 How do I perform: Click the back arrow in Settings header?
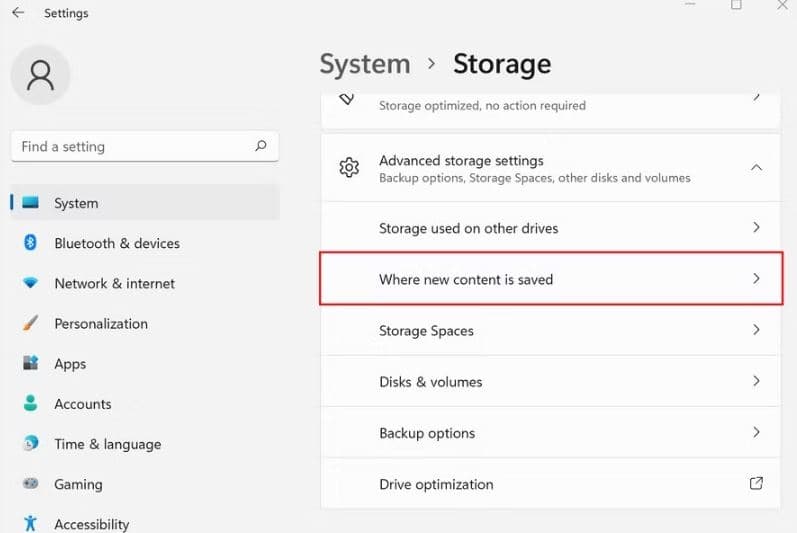pos(18,13)
